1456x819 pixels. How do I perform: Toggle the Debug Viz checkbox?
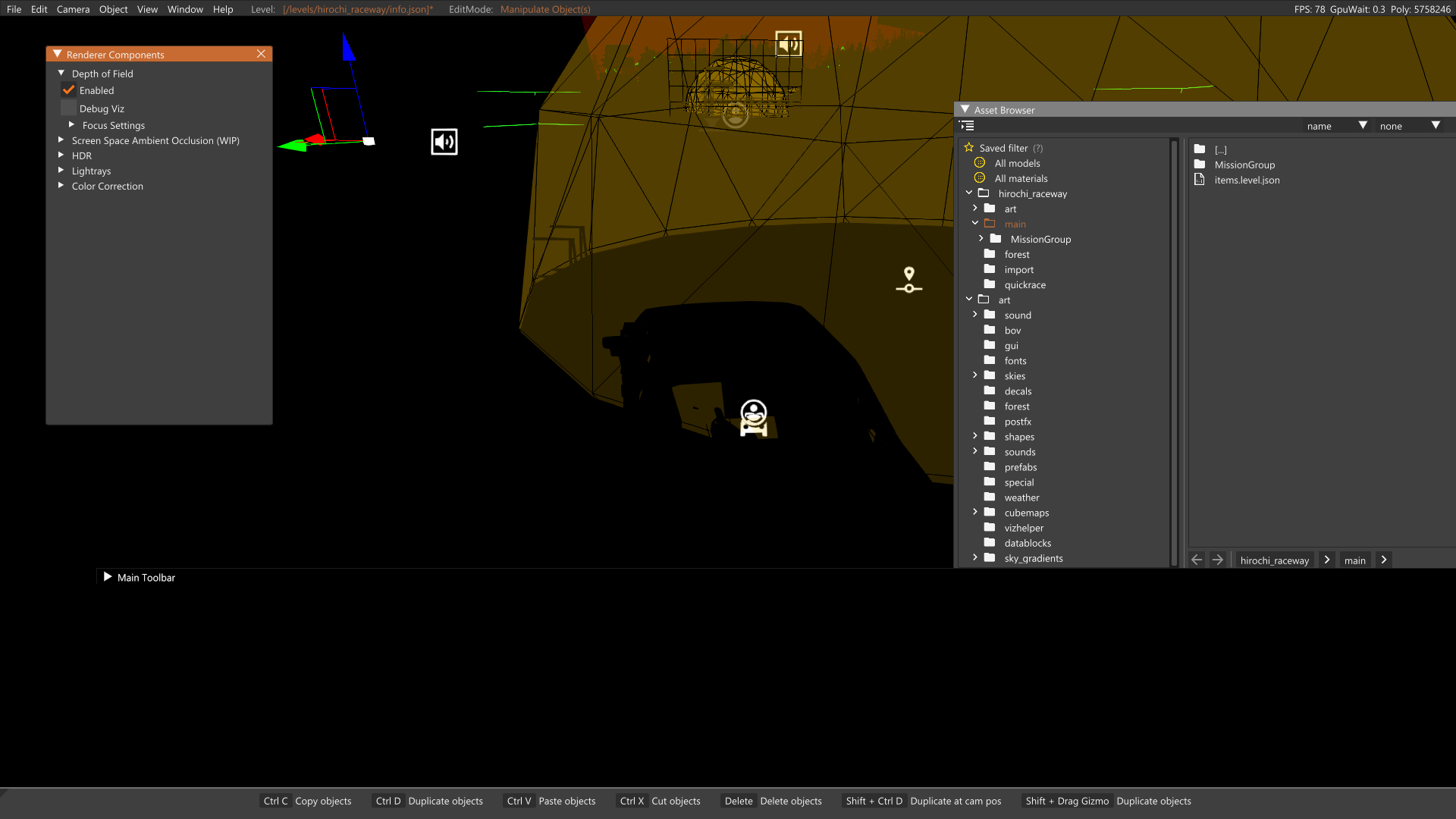[69, 108]
